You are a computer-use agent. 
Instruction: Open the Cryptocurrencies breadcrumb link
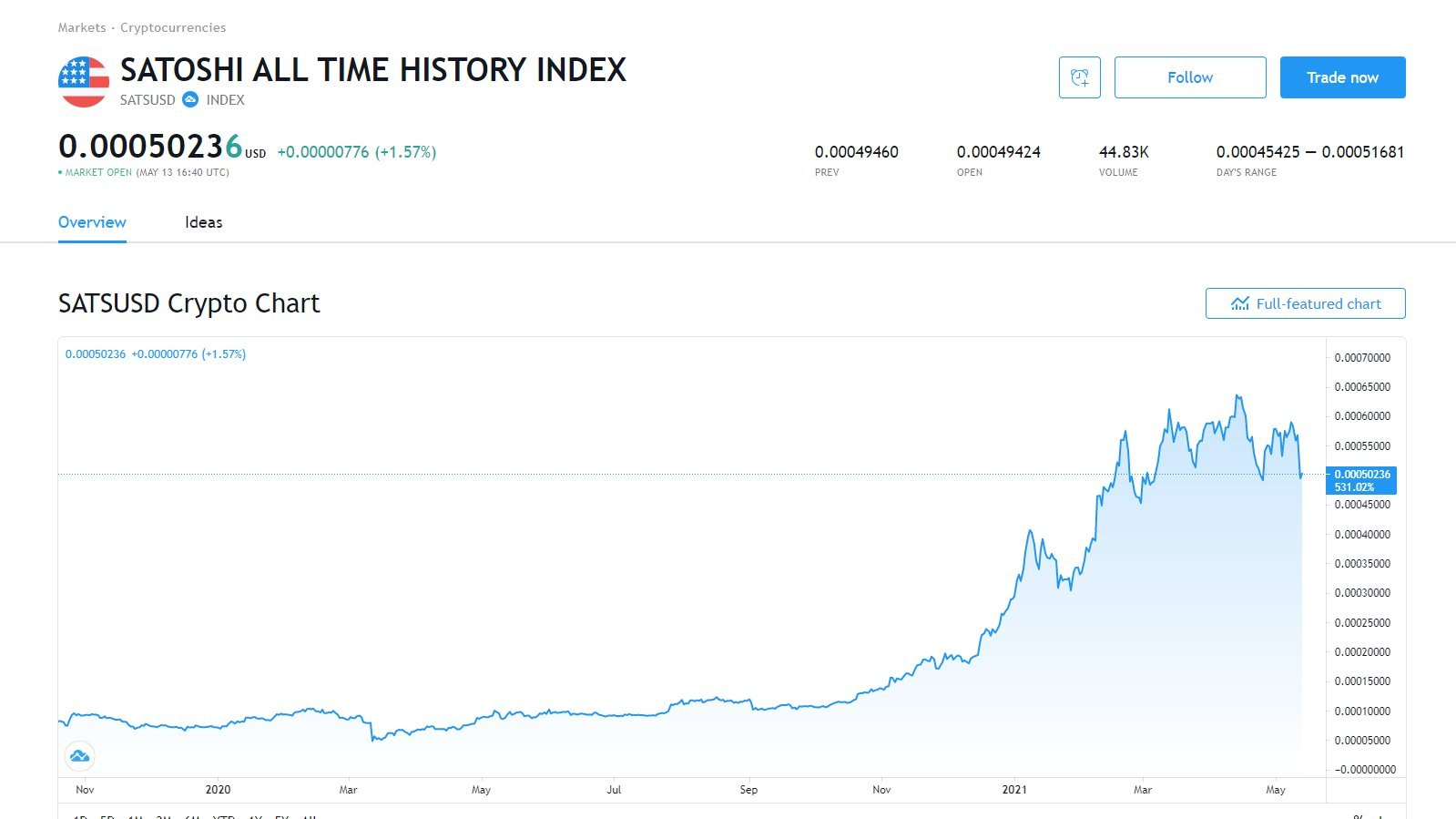click(x=173, y=27)
